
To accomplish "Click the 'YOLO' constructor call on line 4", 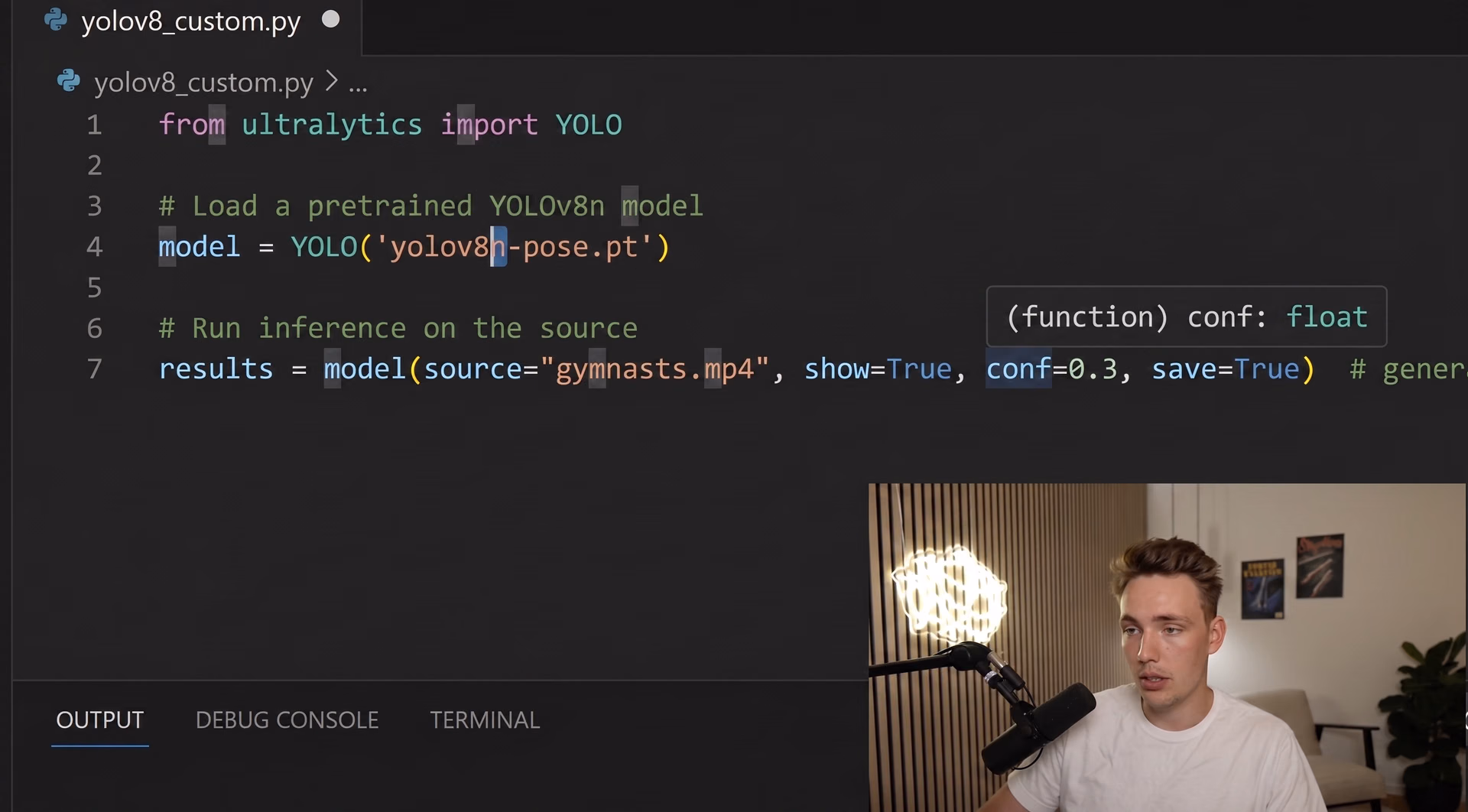I will click(324, 246).
